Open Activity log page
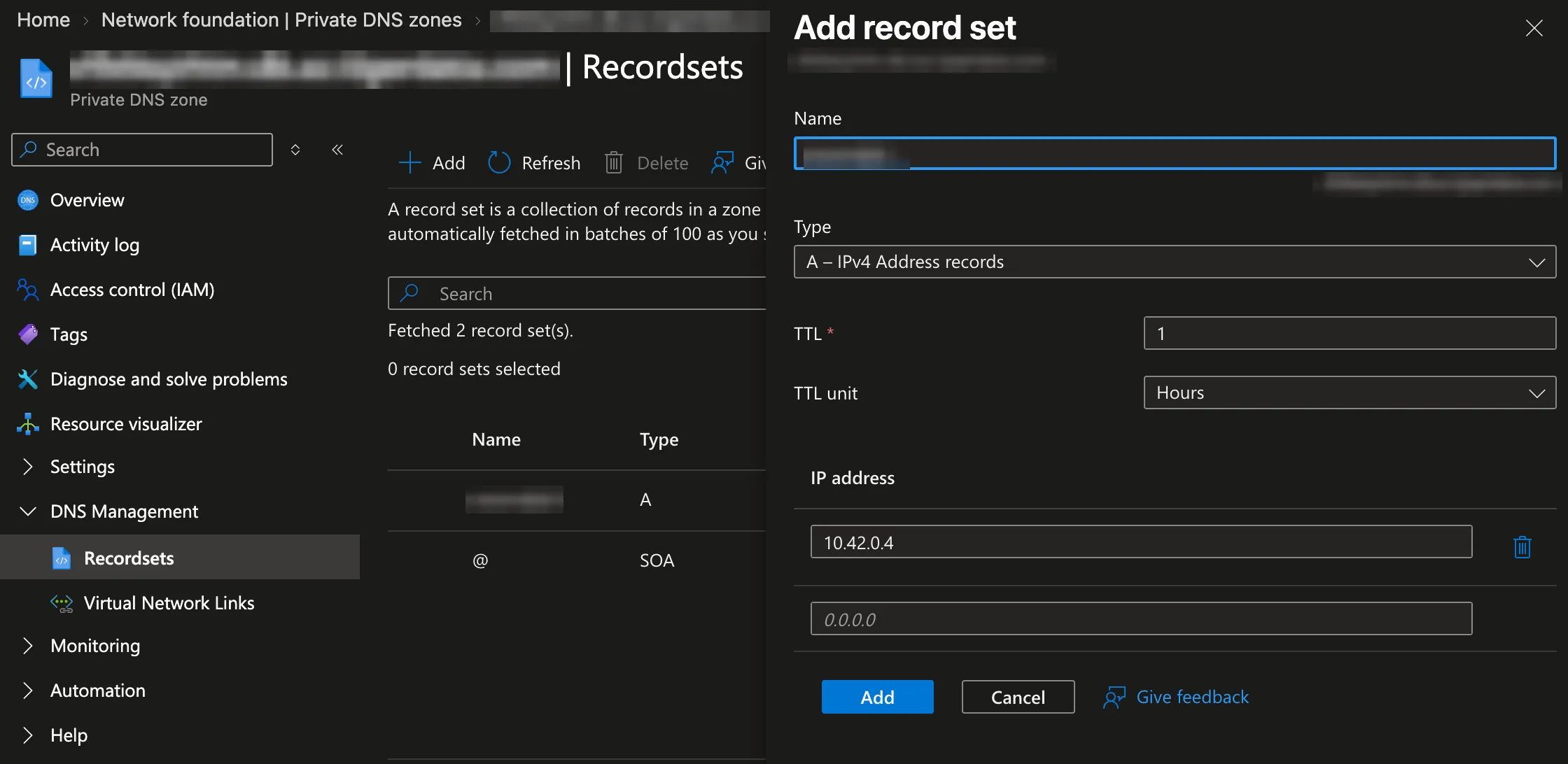 point(94,245)
